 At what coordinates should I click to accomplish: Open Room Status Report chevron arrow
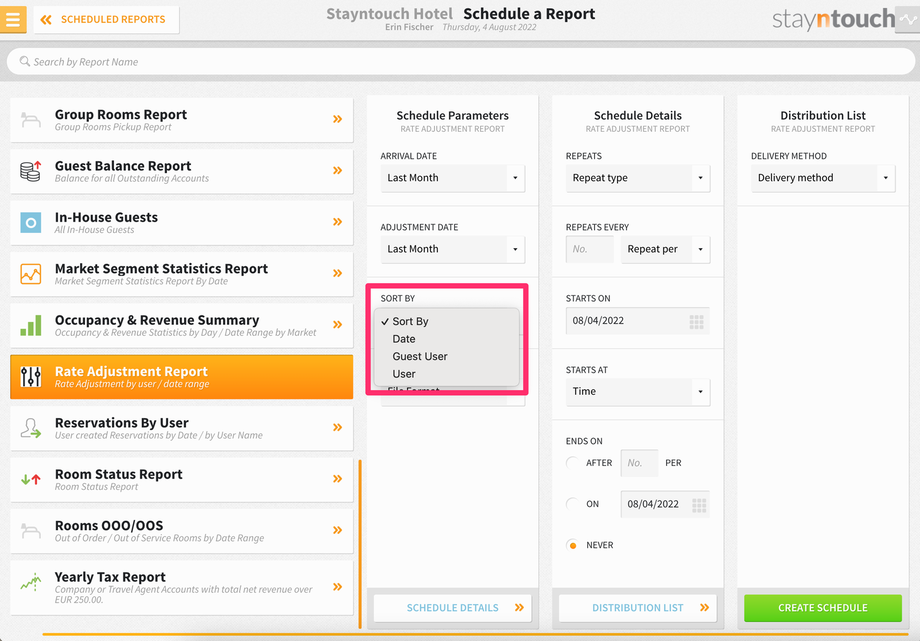point(337,478)
